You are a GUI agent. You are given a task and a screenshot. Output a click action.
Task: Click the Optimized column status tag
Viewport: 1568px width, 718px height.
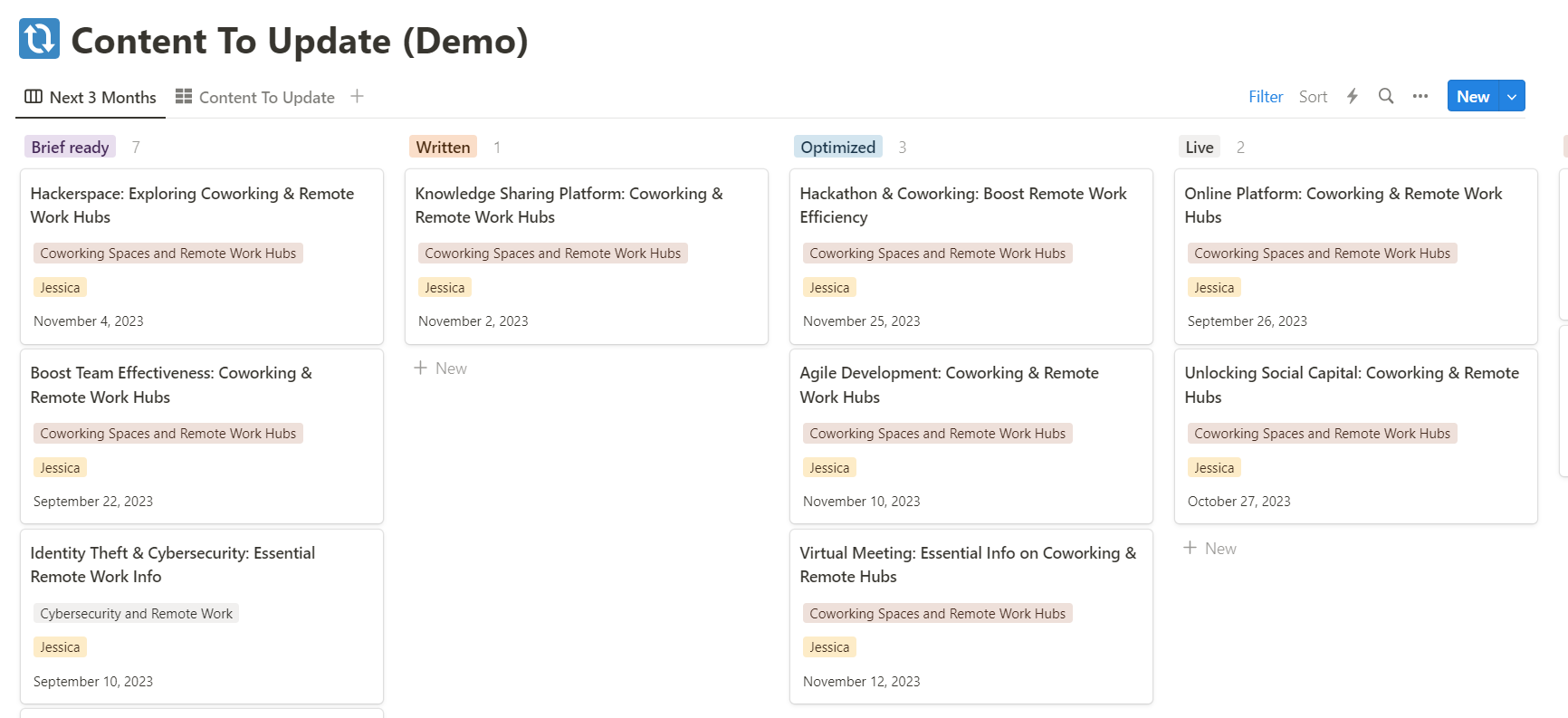coord(837,147)
